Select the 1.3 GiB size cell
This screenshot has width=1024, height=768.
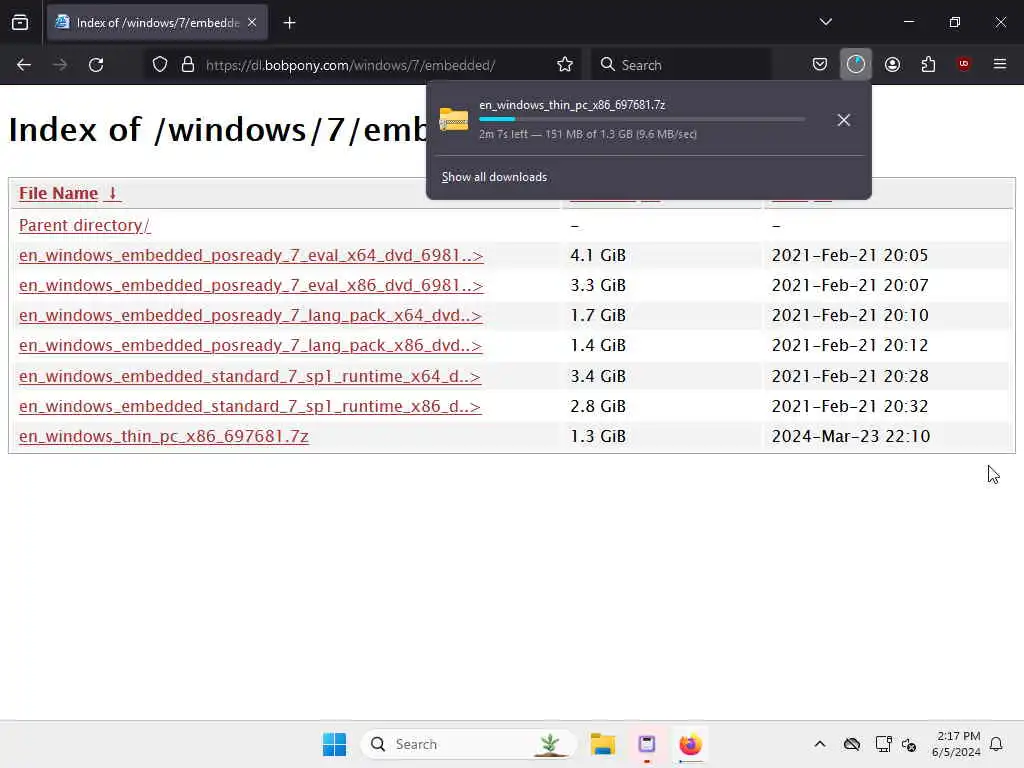[x=598, y=436]
